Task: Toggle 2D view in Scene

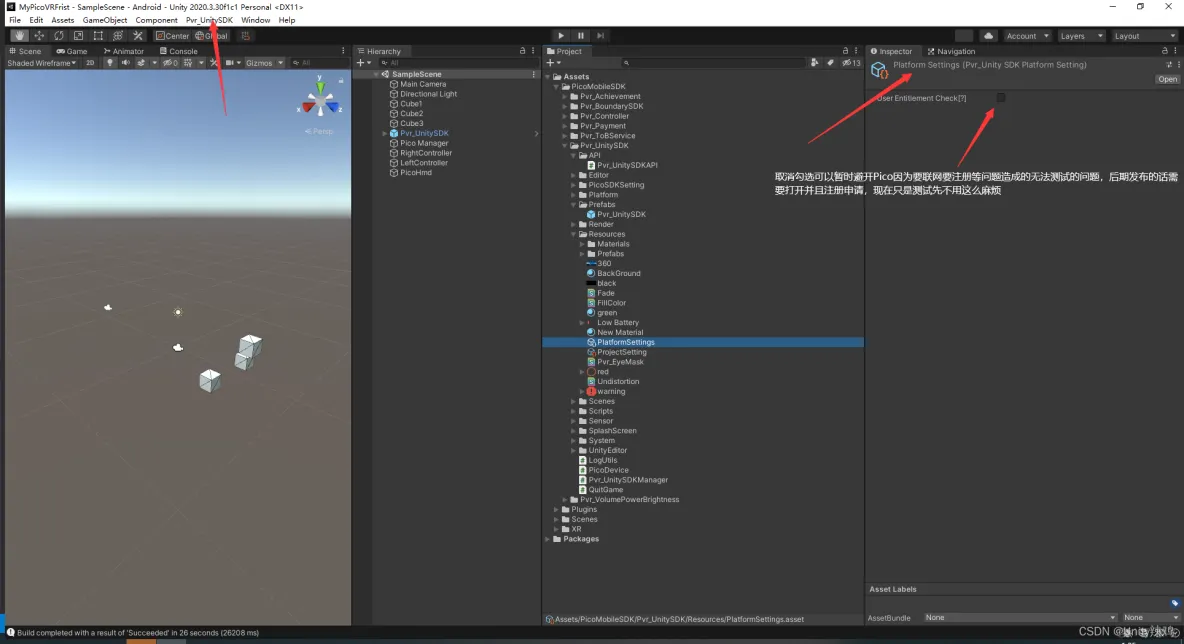Action: tap(90, 63)
